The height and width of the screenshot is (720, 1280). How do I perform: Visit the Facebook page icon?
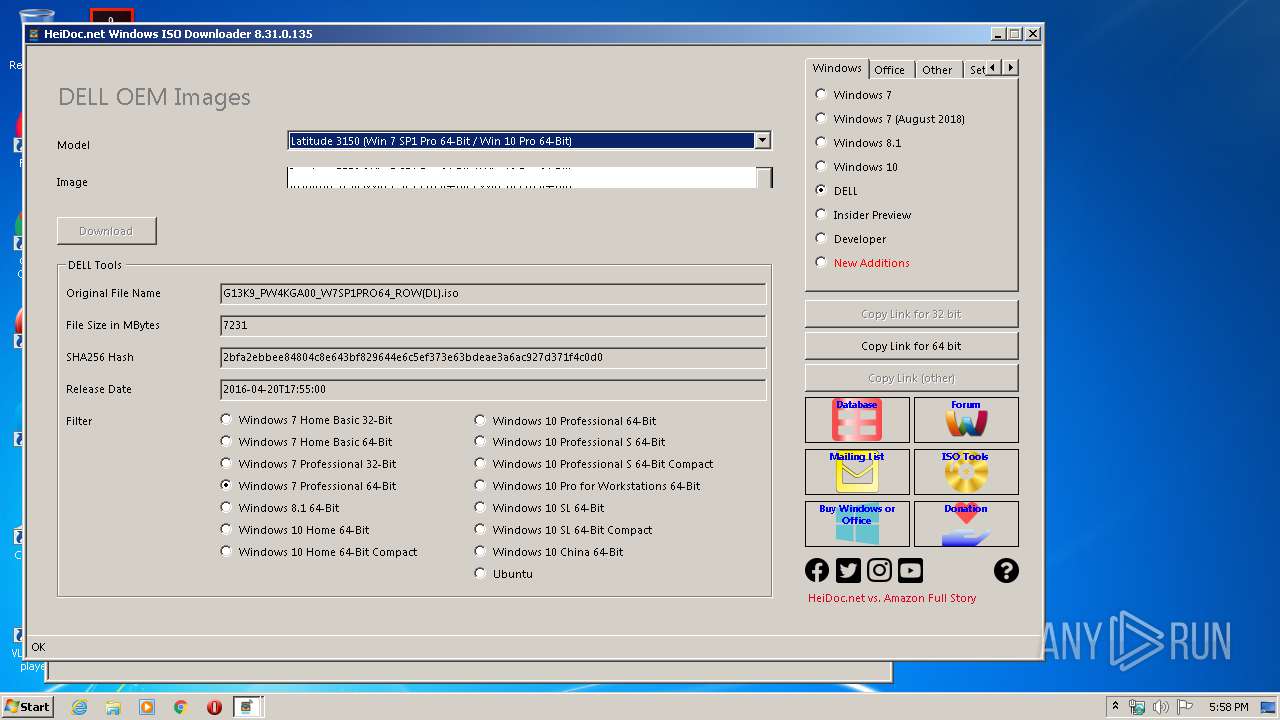817,570
